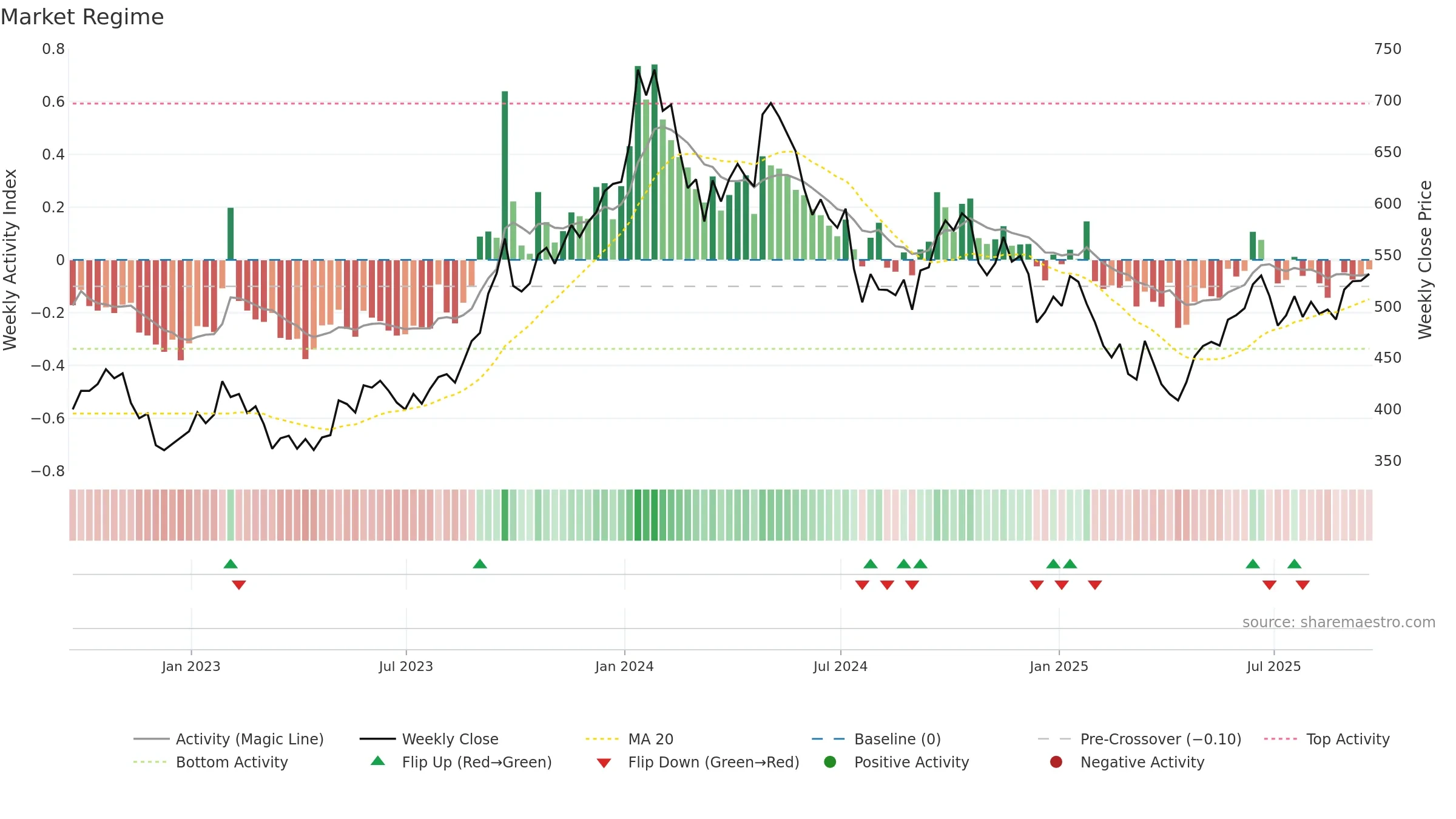Viewport: 1456px width, 819px height.
Task: Click the Jul 2025 x-axis label
Action: pyautogui.click(x=1273, y=666)
